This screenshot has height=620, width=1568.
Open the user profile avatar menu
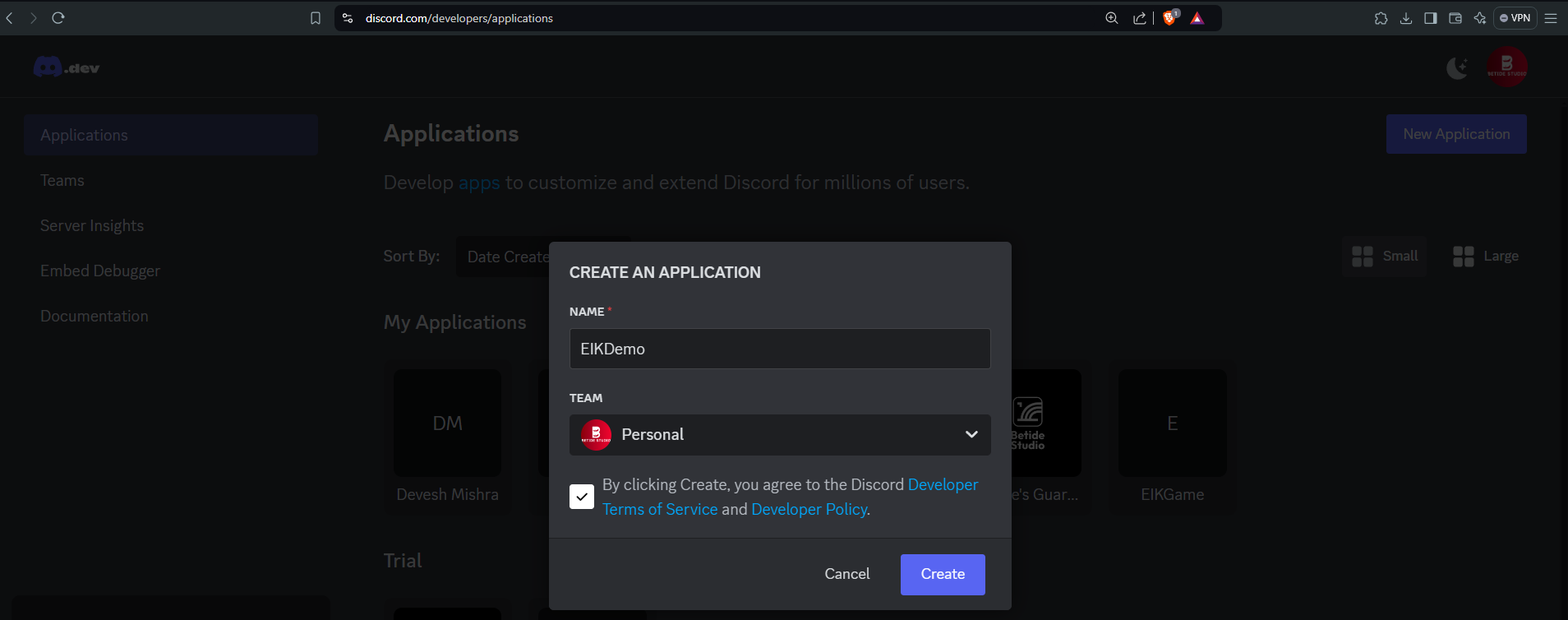(x=1506, y=67)
